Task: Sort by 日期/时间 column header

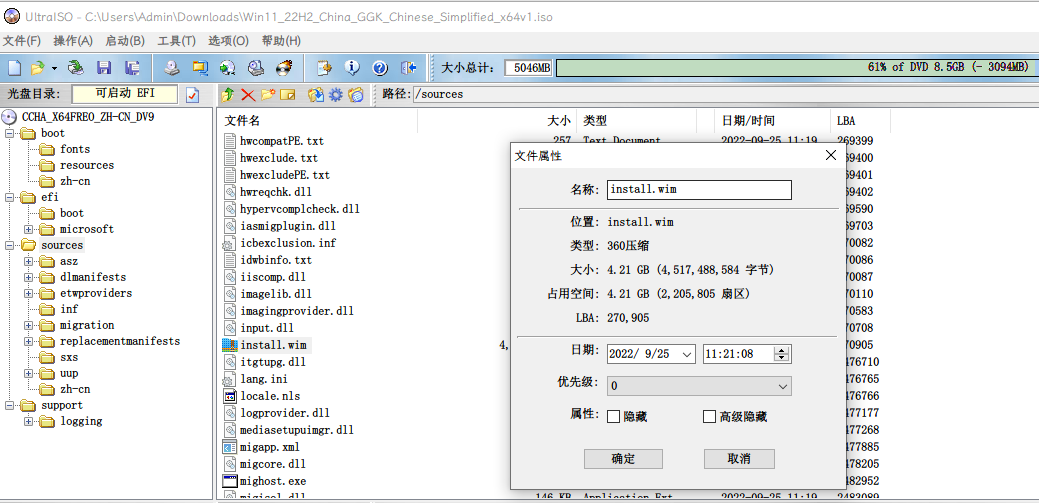Action: click(772, 121)
